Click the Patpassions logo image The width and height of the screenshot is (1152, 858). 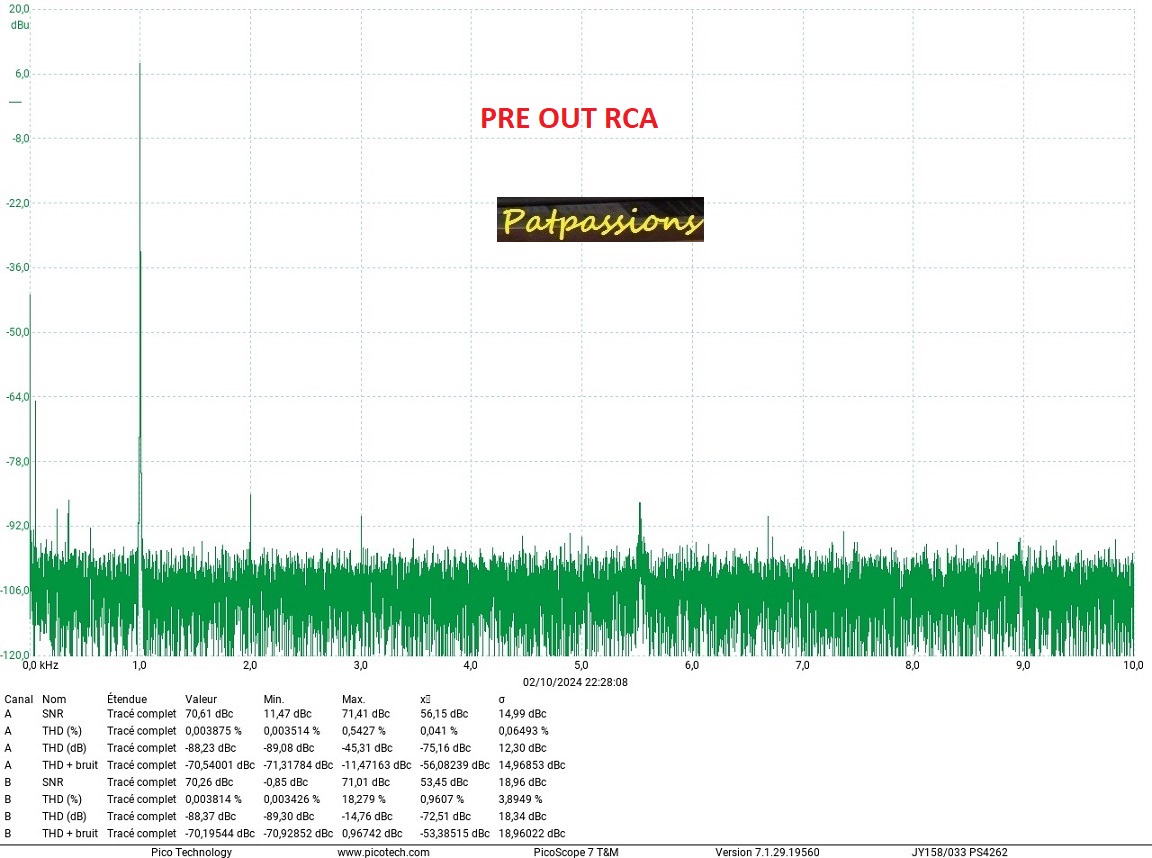pyautogui.click(x=600, y=219)
